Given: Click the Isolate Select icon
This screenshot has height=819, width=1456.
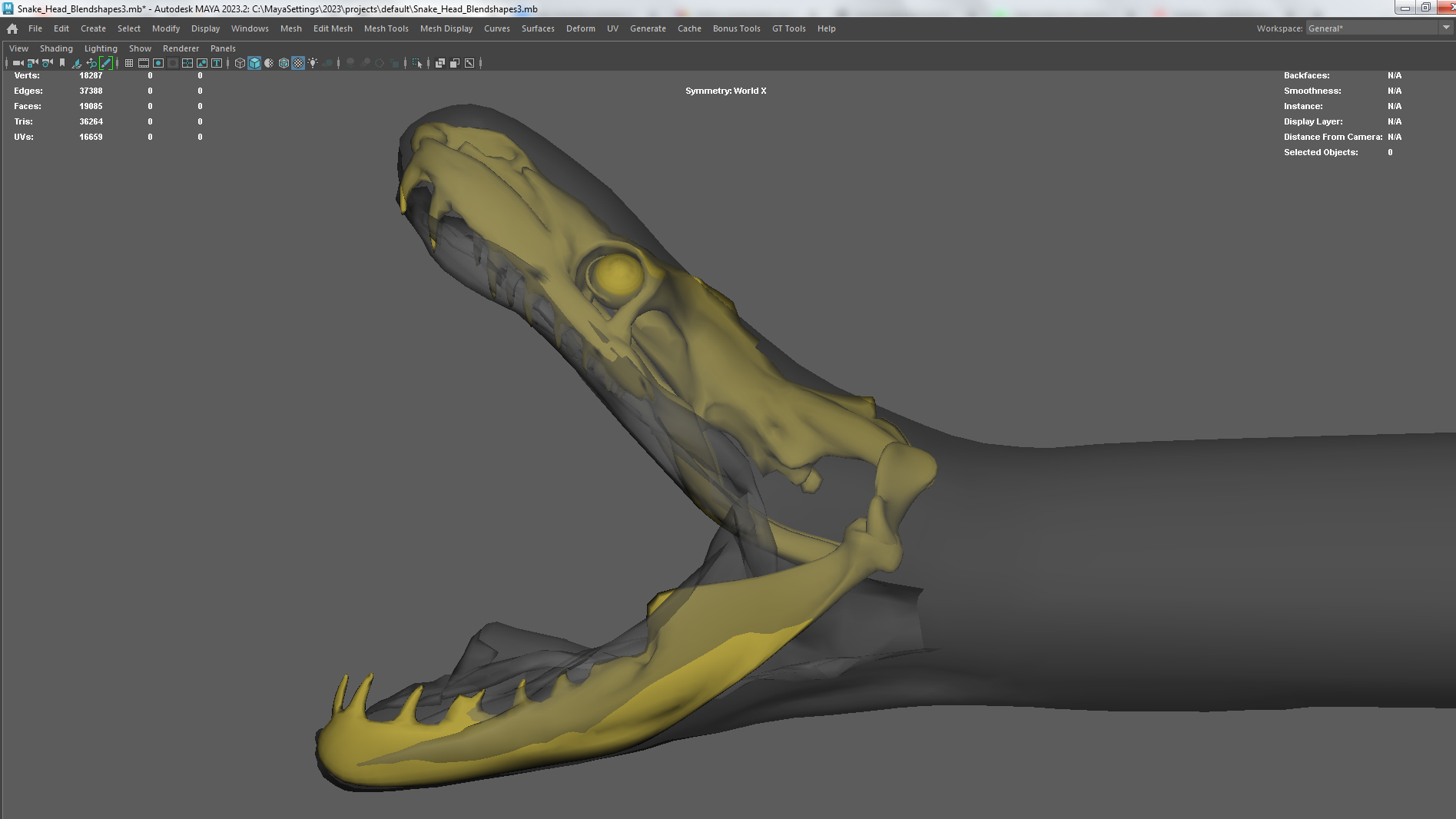Looking at the screenshot, I should [x=417, y=63].
